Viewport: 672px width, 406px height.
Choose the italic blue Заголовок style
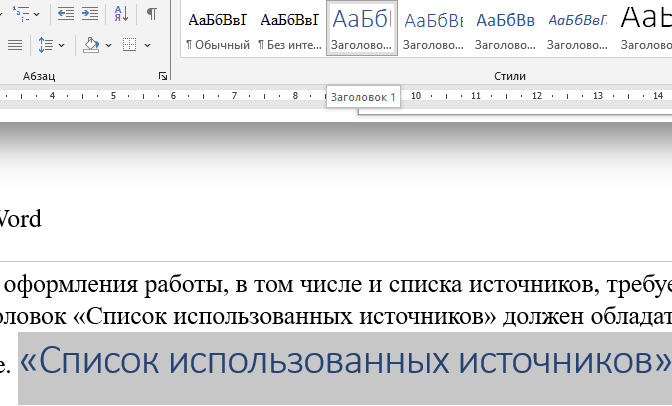578,28
